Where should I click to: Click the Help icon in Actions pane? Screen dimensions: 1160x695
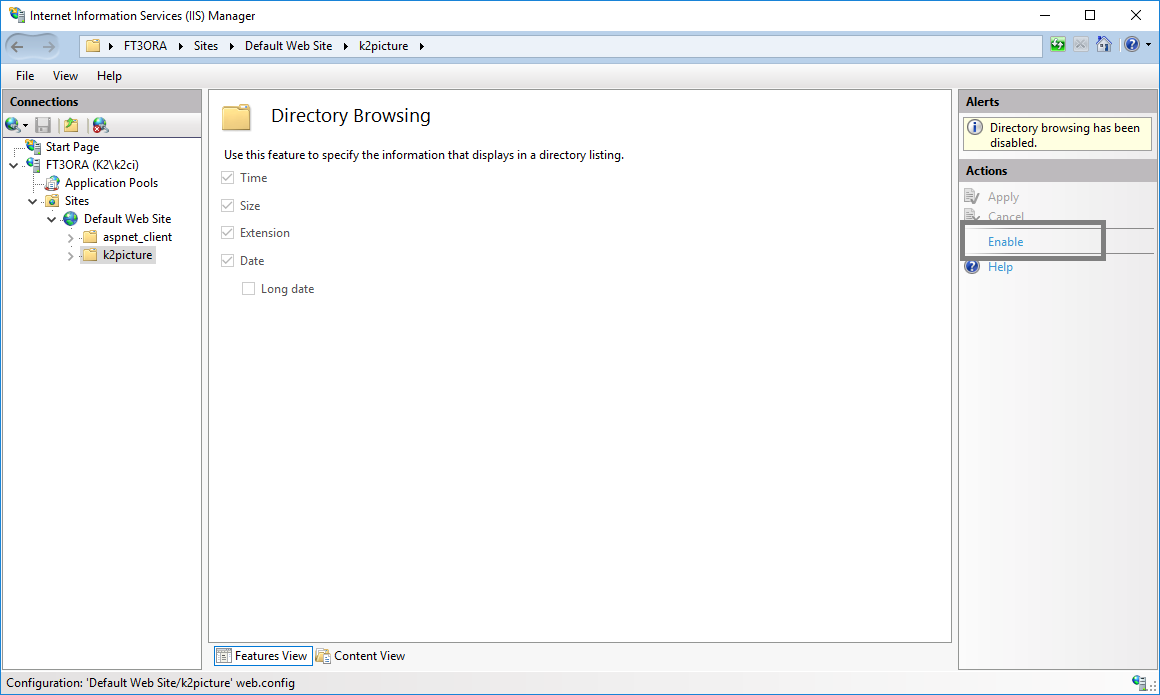pyautogui.click(x=972, y=266)
